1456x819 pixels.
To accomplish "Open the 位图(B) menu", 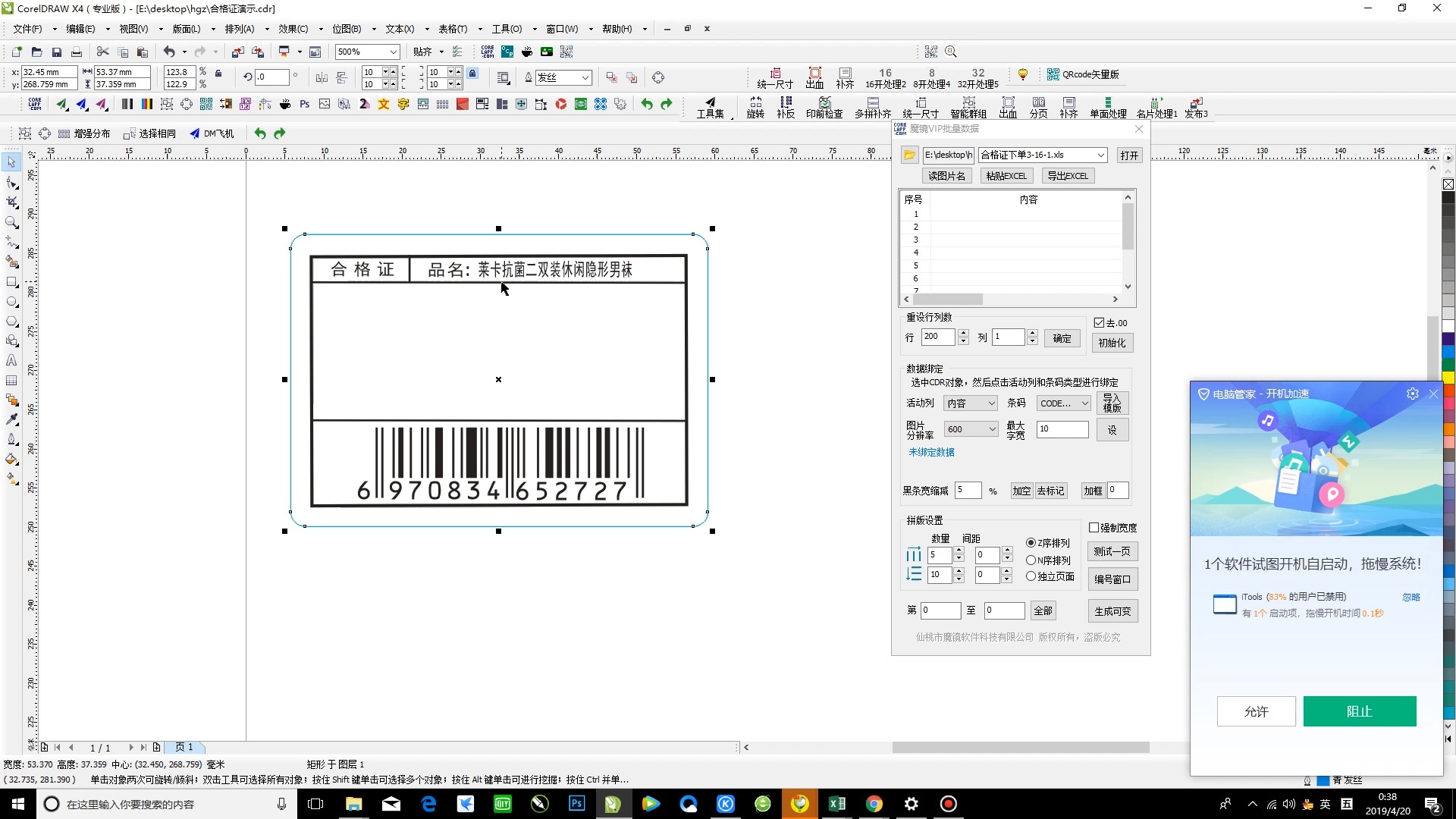I will 347,29.
